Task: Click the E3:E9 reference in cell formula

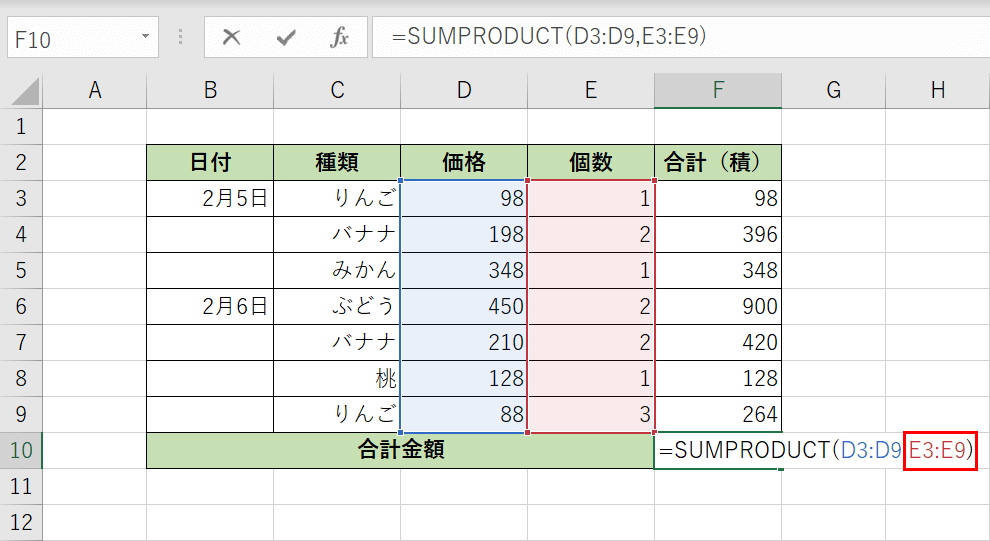Action: pyautogui.click(x=940, y=451)
